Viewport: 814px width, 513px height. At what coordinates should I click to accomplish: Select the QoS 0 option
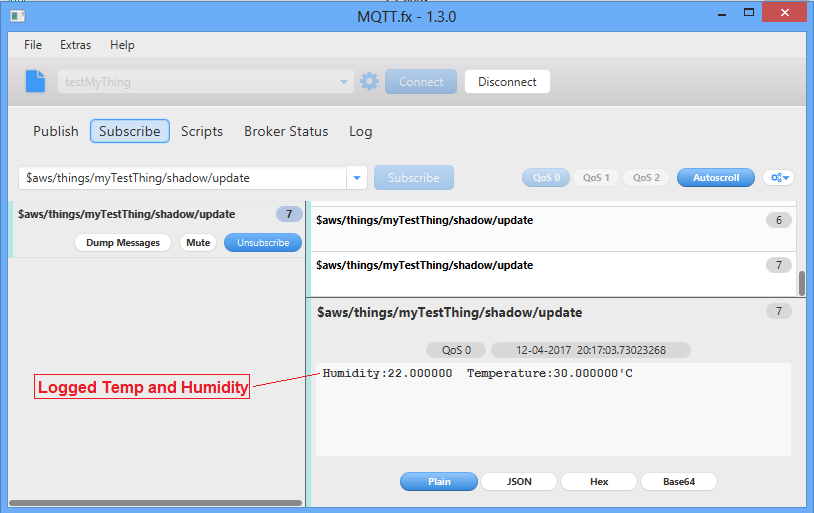pos(545,178)
